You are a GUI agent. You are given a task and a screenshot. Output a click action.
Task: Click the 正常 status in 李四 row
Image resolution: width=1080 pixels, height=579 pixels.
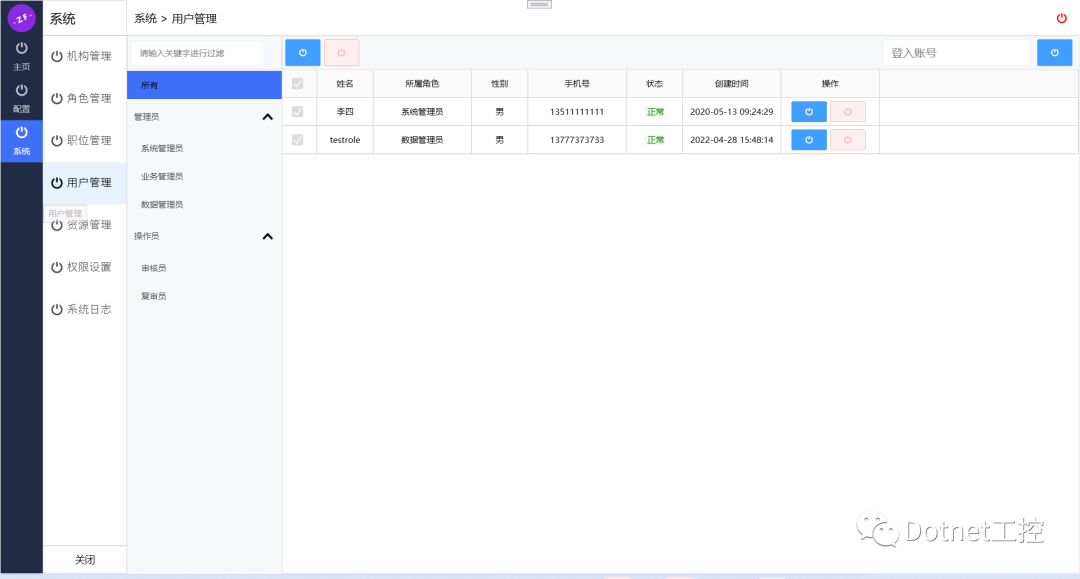(655, 112)
